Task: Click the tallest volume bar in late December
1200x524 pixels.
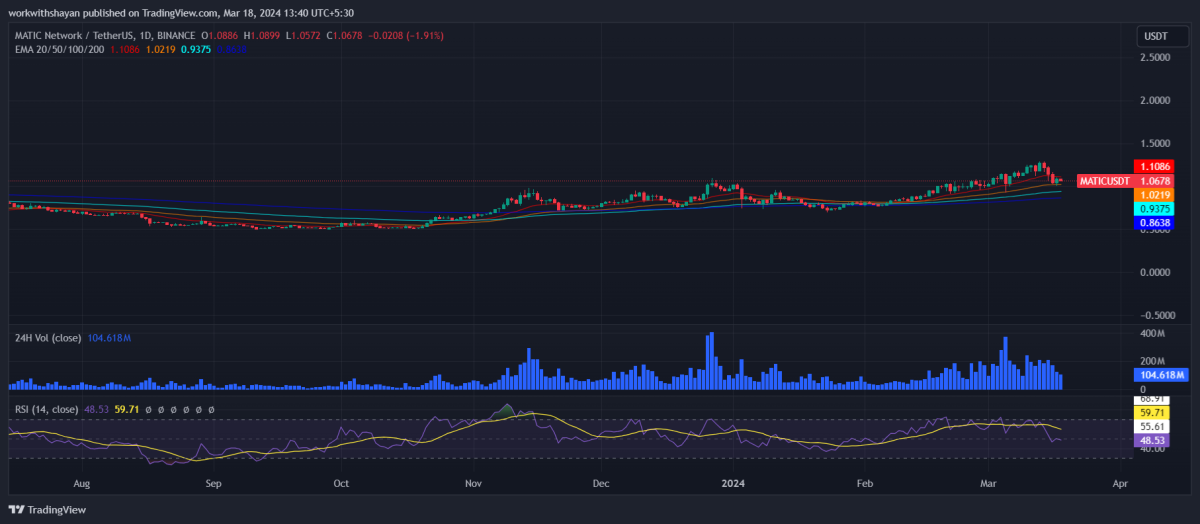Action: coord(710,361)
